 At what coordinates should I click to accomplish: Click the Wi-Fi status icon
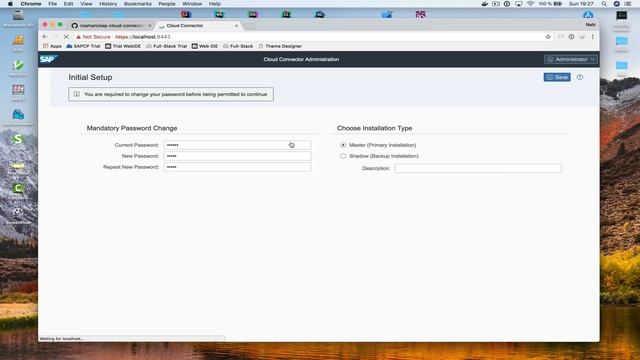[530, 4]
